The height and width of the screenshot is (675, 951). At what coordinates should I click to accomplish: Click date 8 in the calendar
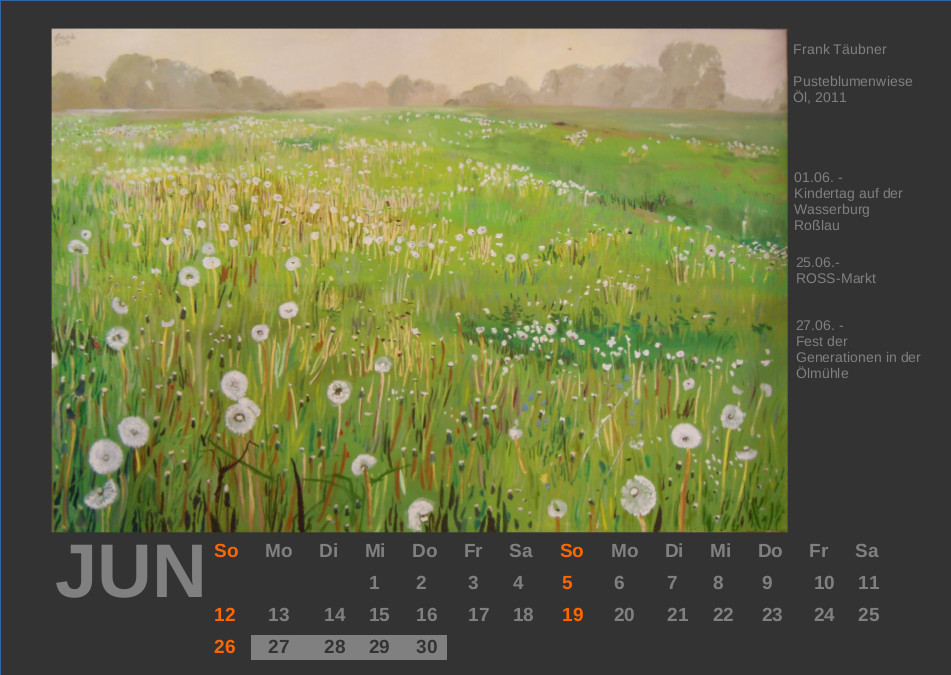coord(718,583)
